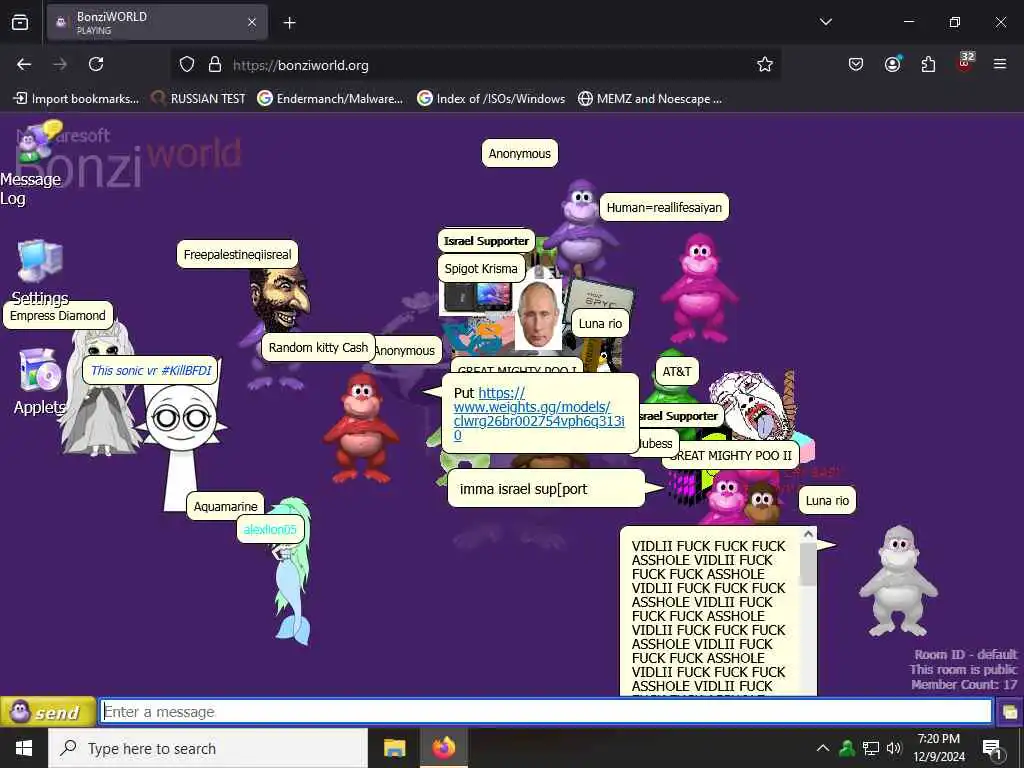
Task: Click the red Bonzi gorilla character
Action: (x=361, y=428)
